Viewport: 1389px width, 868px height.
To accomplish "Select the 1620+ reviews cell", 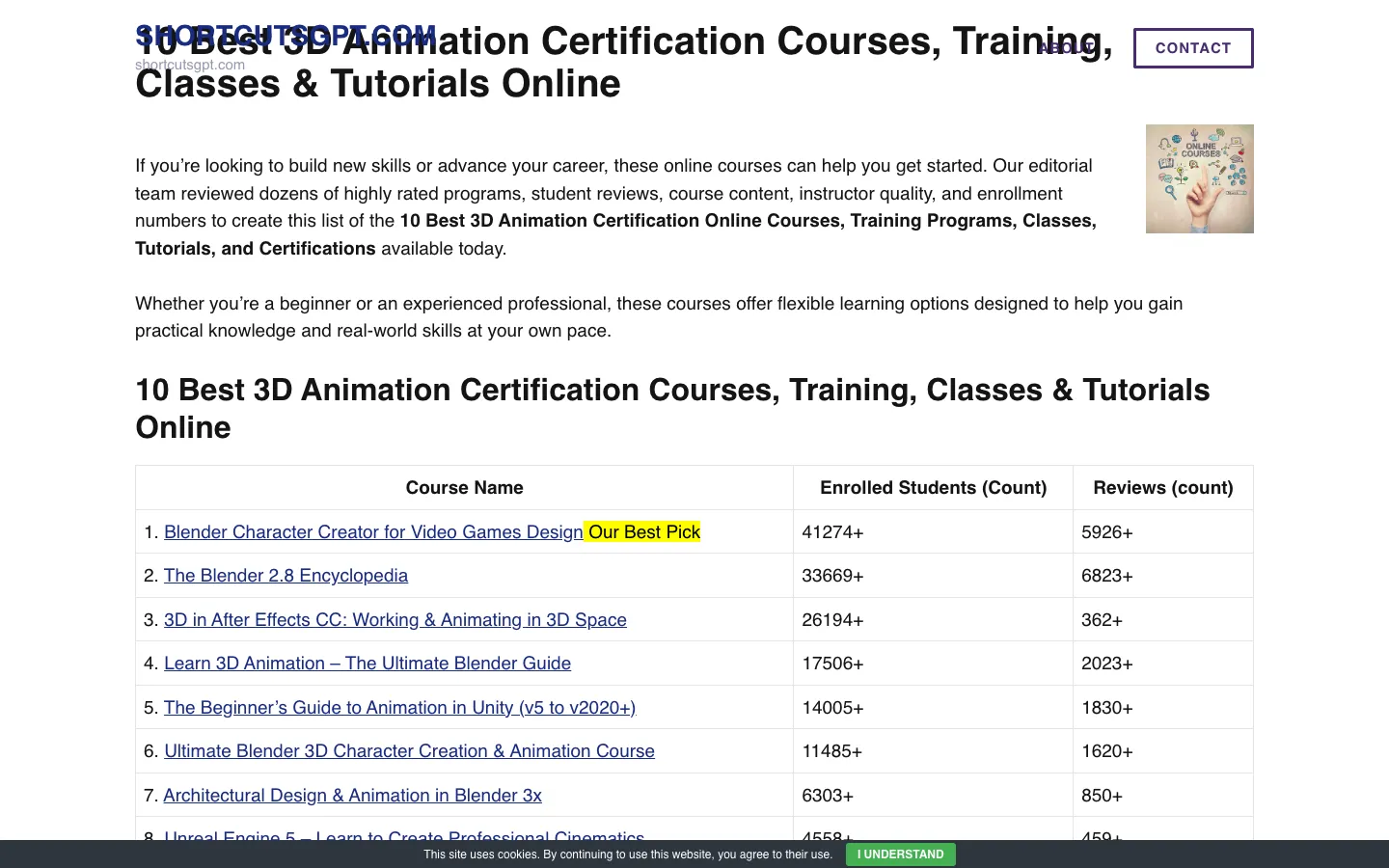I will coord(1163,751).
